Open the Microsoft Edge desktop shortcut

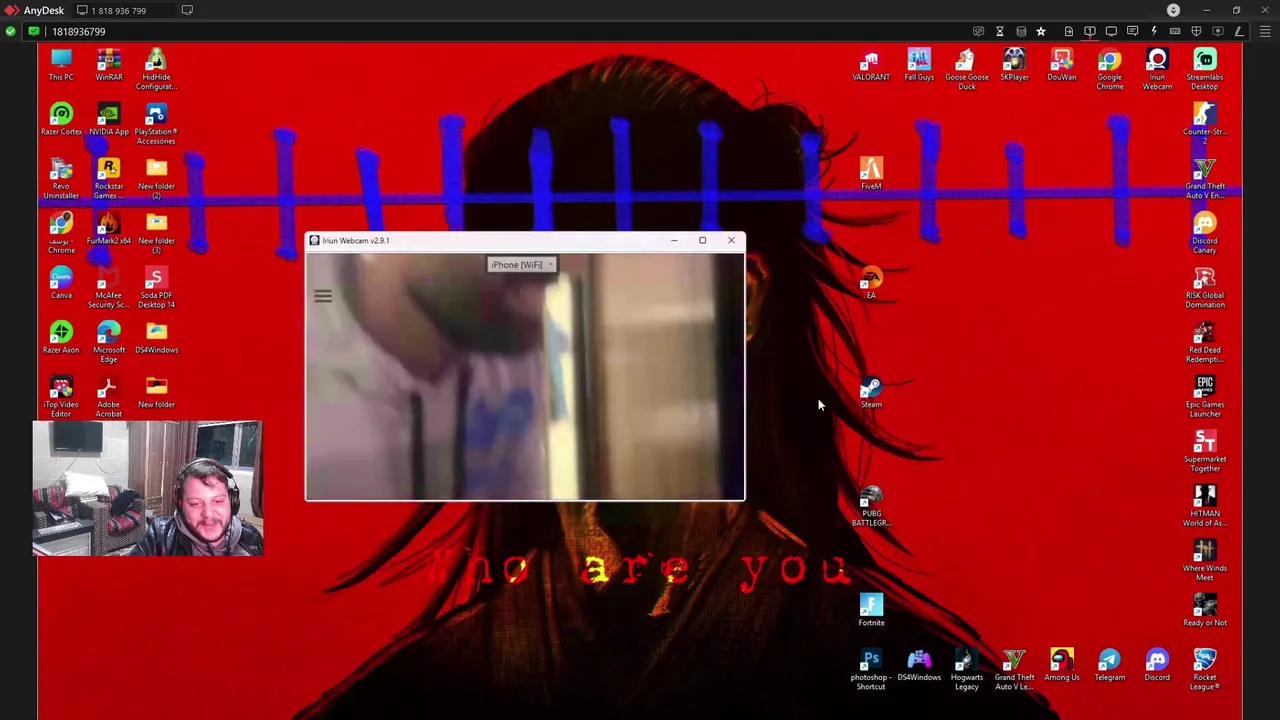(x=109, y=342)
